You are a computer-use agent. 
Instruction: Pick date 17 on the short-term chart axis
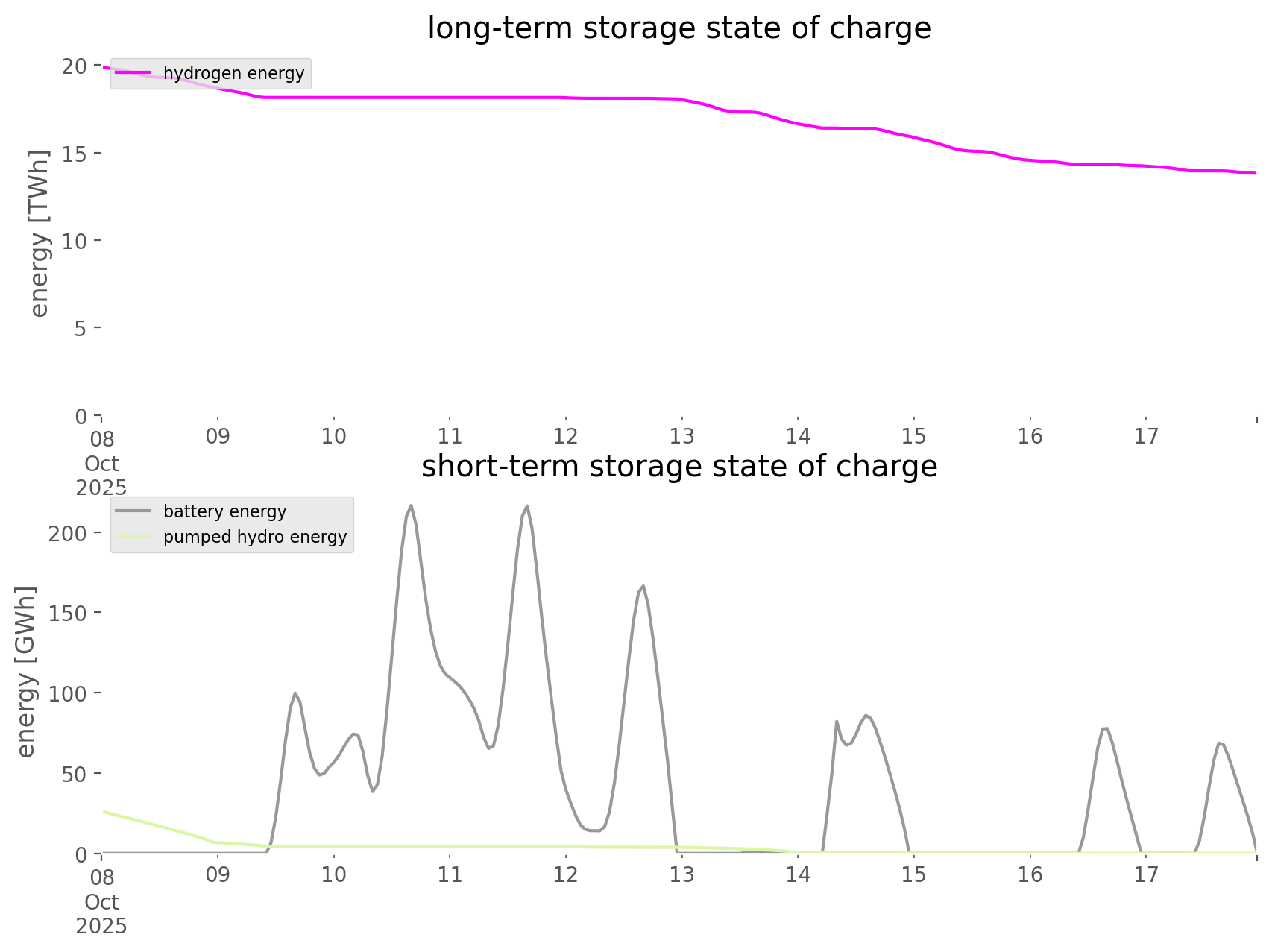1146,874
